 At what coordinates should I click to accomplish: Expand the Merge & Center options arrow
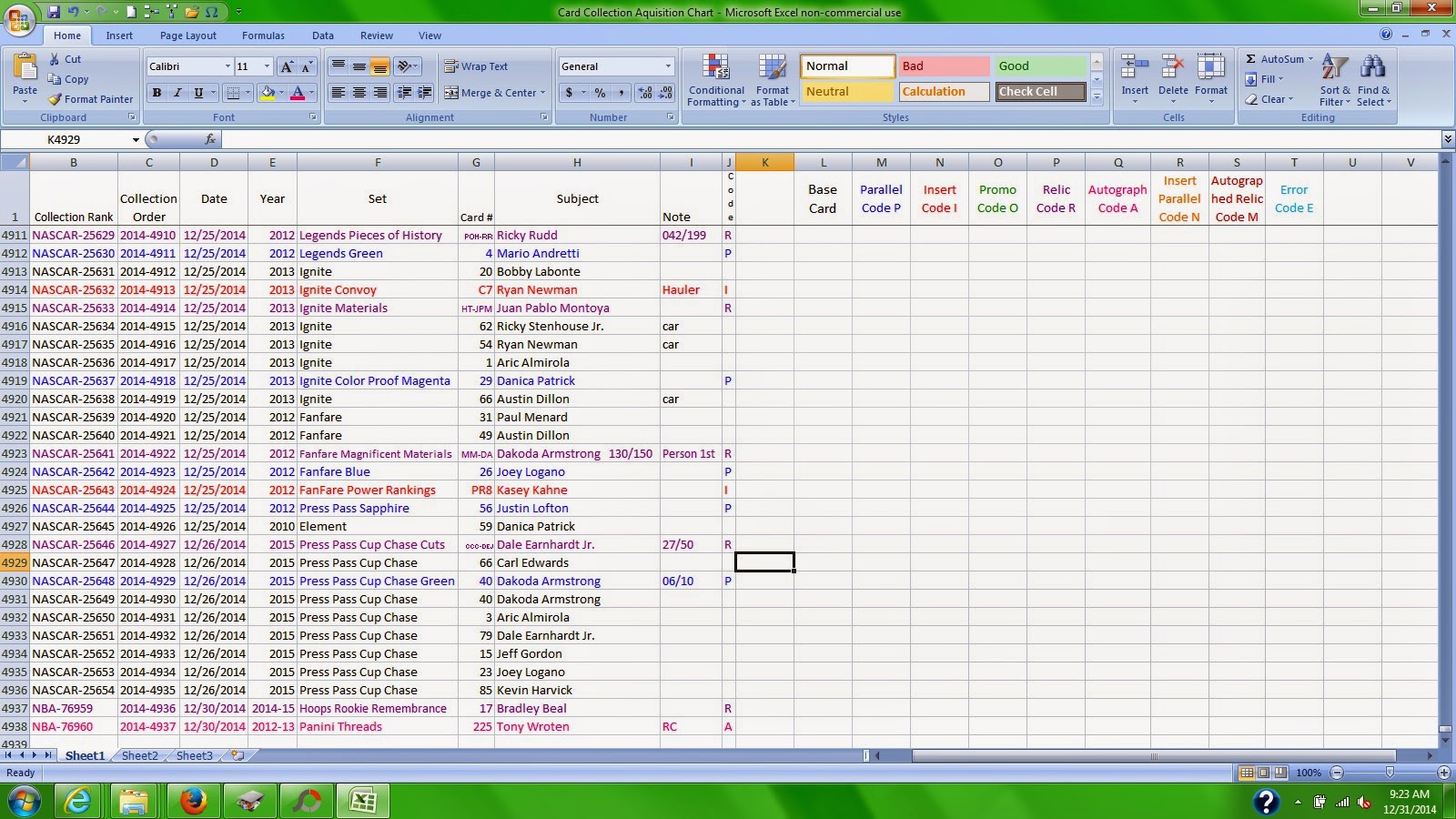pos(543,93)
